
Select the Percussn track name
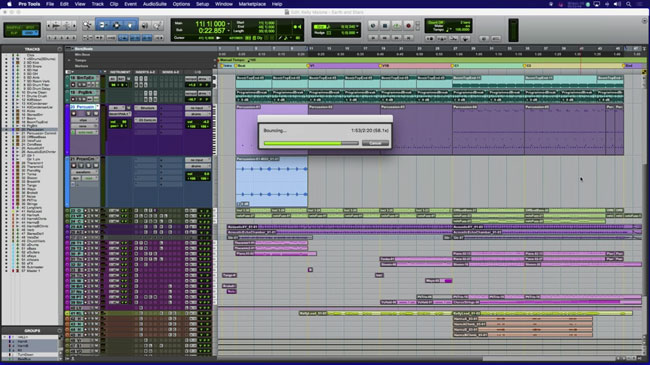(x=82, y=107)
